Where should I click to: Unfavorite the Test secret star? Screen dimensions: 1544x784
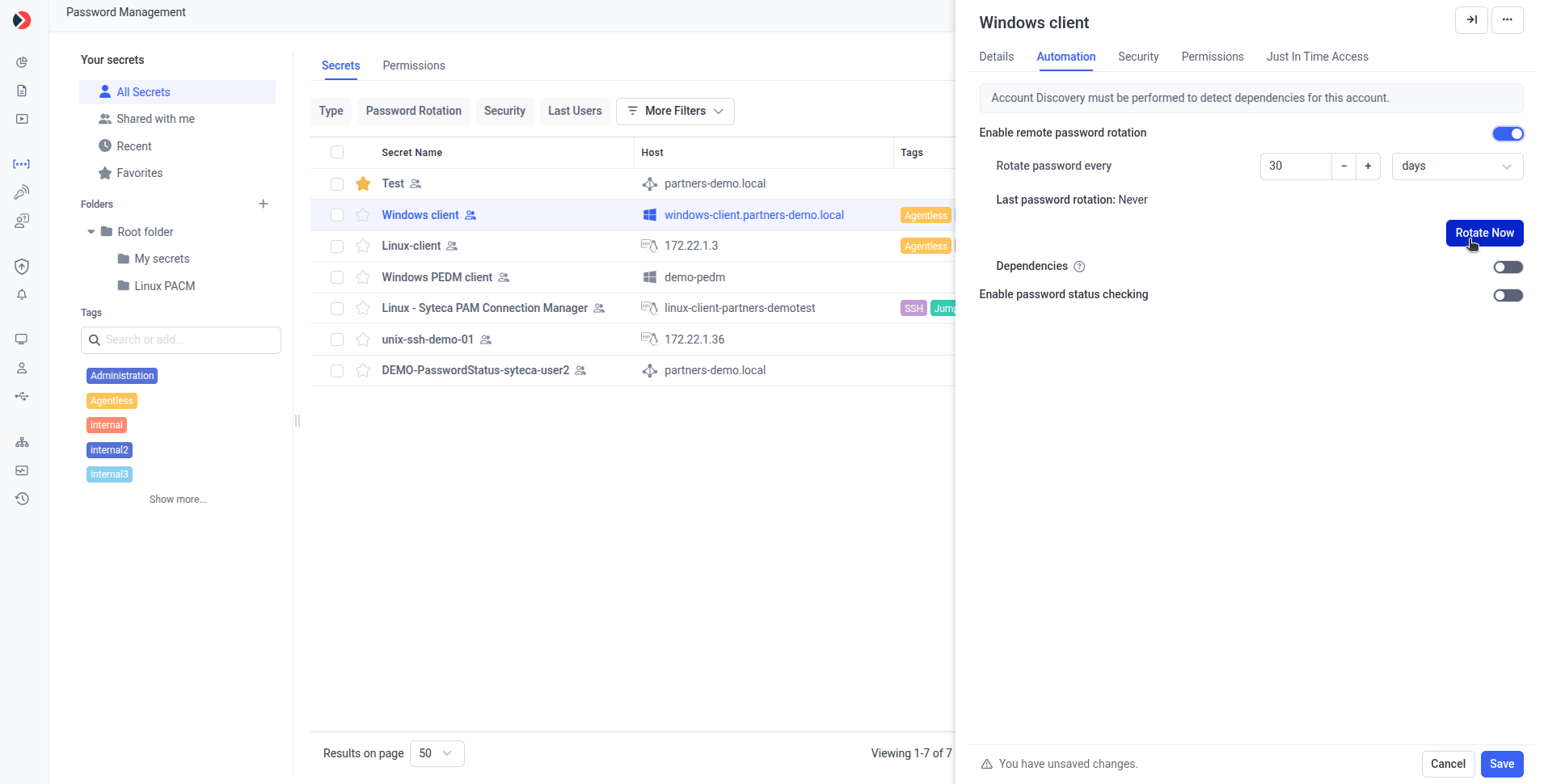pos(363,183)
